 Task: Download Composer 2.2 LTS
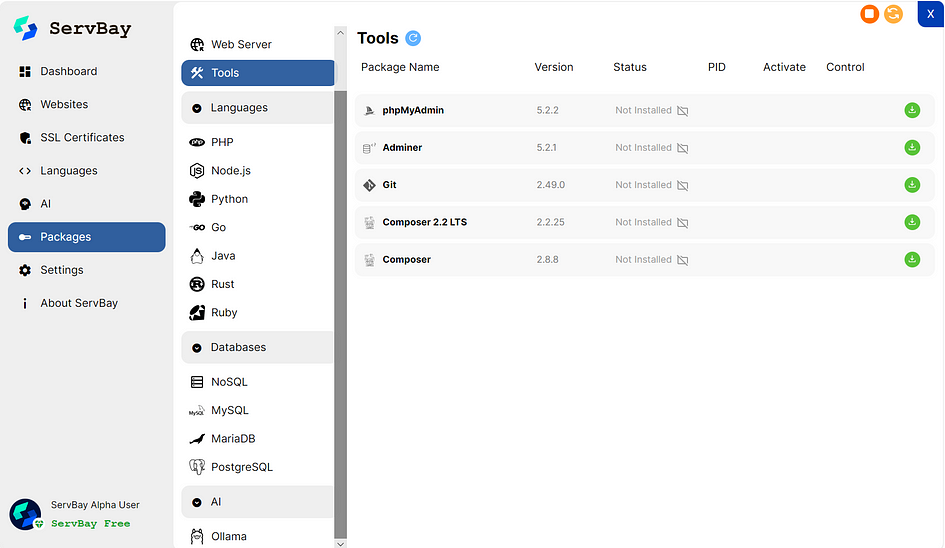click(912, 222)
